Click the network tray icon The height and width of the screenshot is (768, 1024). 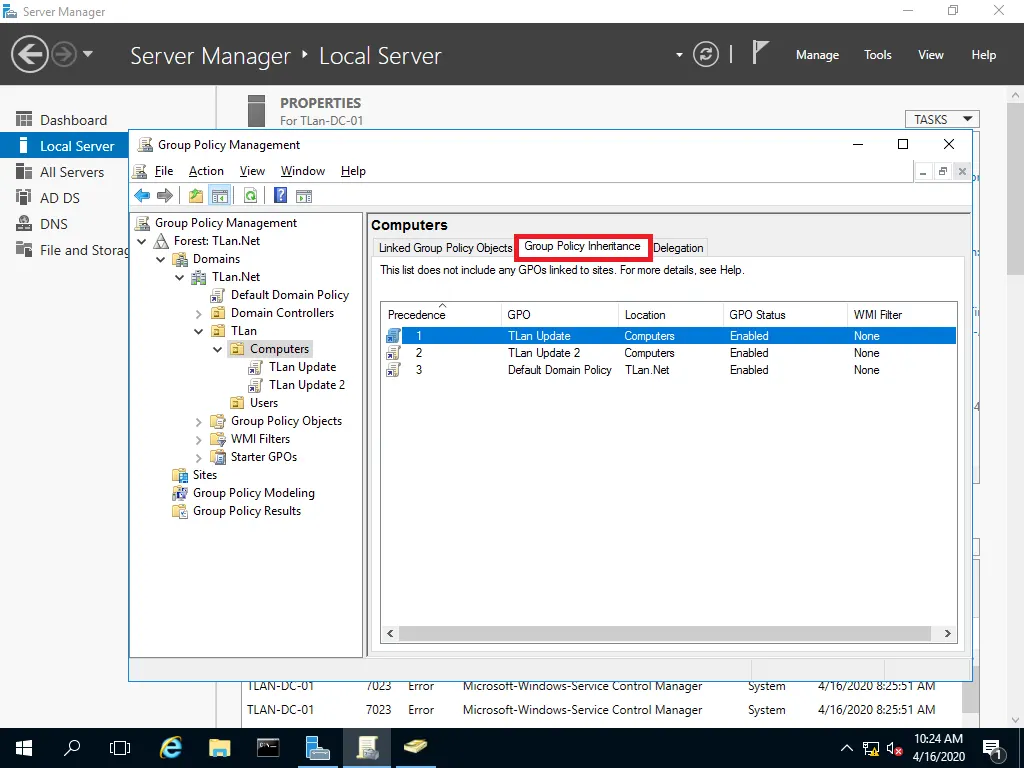[x=871, y=748]
